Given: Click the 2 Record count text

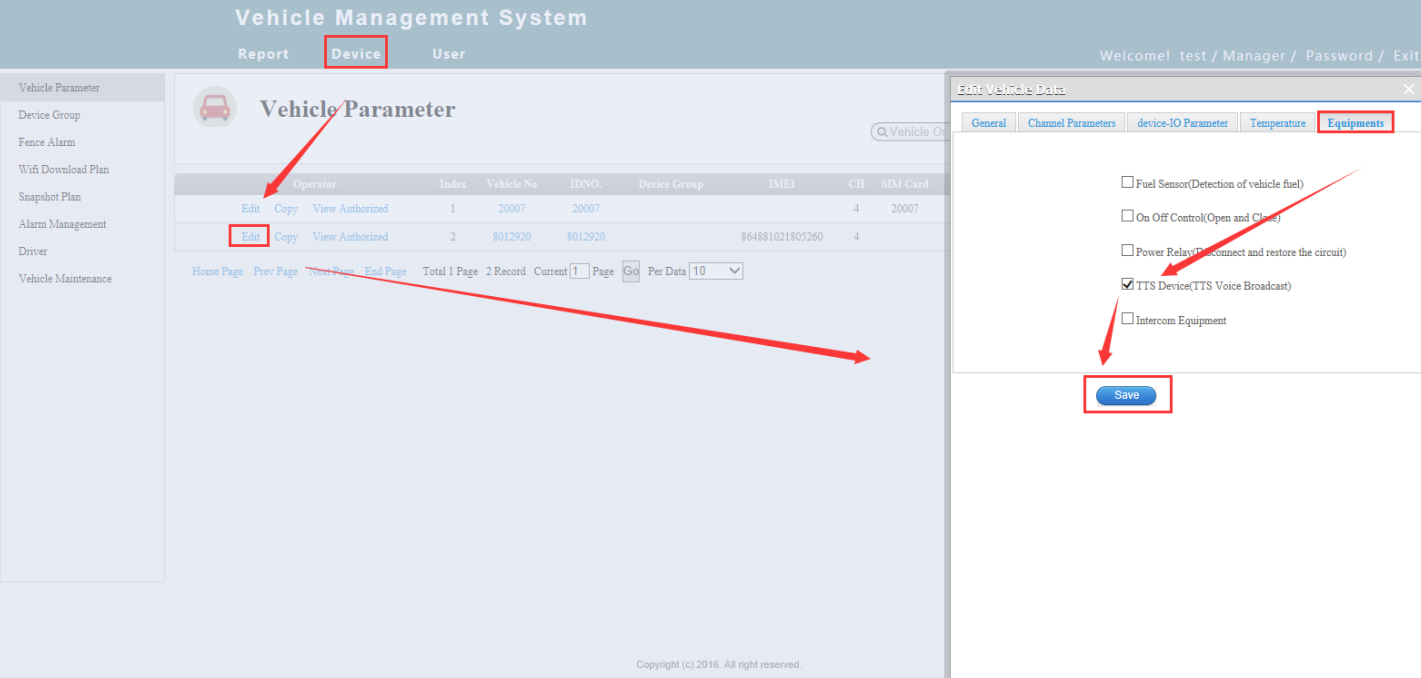Looking at the screenshot, I should (x=506, y=271).
